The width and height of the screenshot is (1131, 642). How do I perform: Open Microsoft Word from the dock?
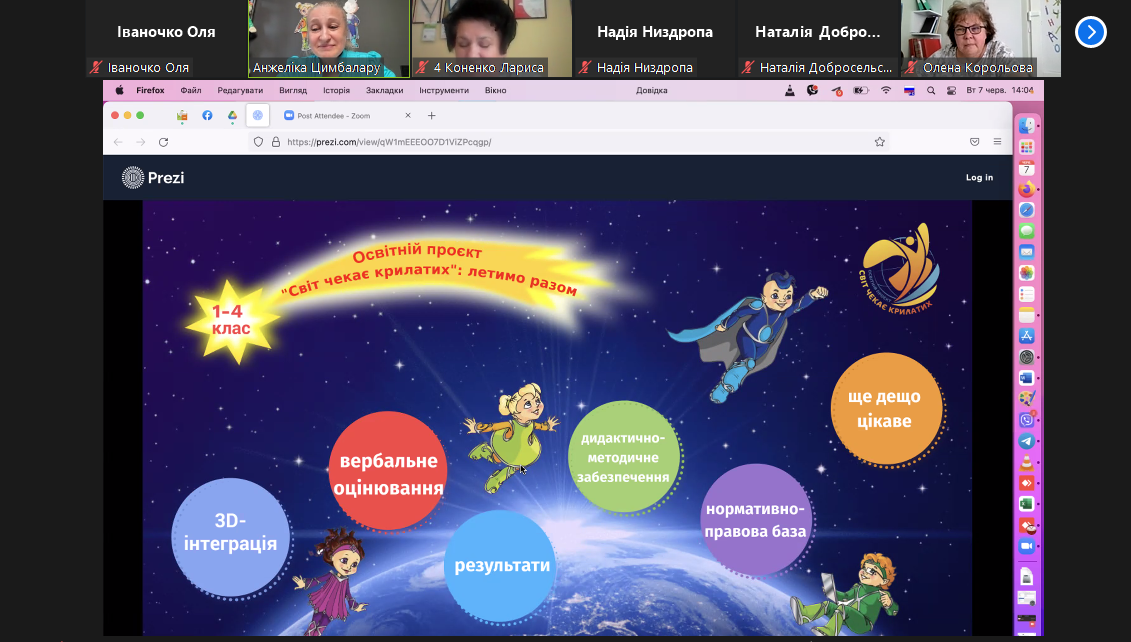pyautogui.click(x=1026, y=377)
